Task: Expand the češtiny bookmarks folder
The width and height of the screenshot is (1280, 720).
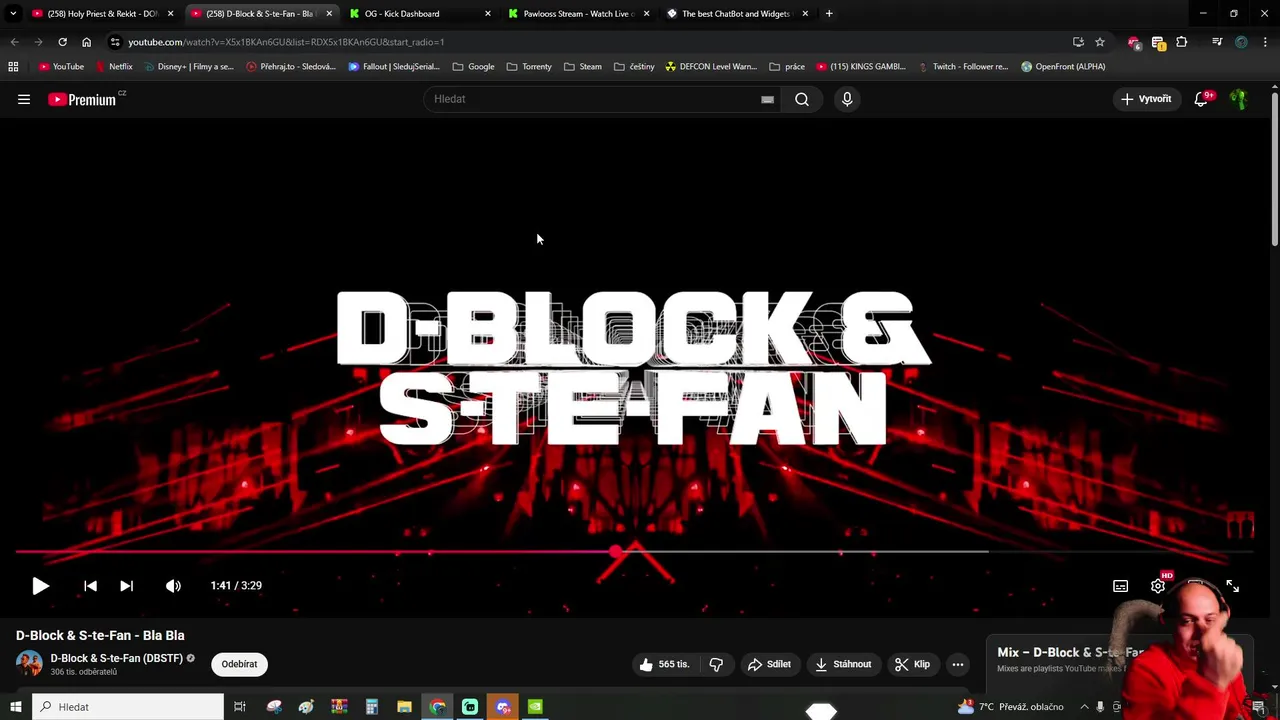Action: [634, 67]
